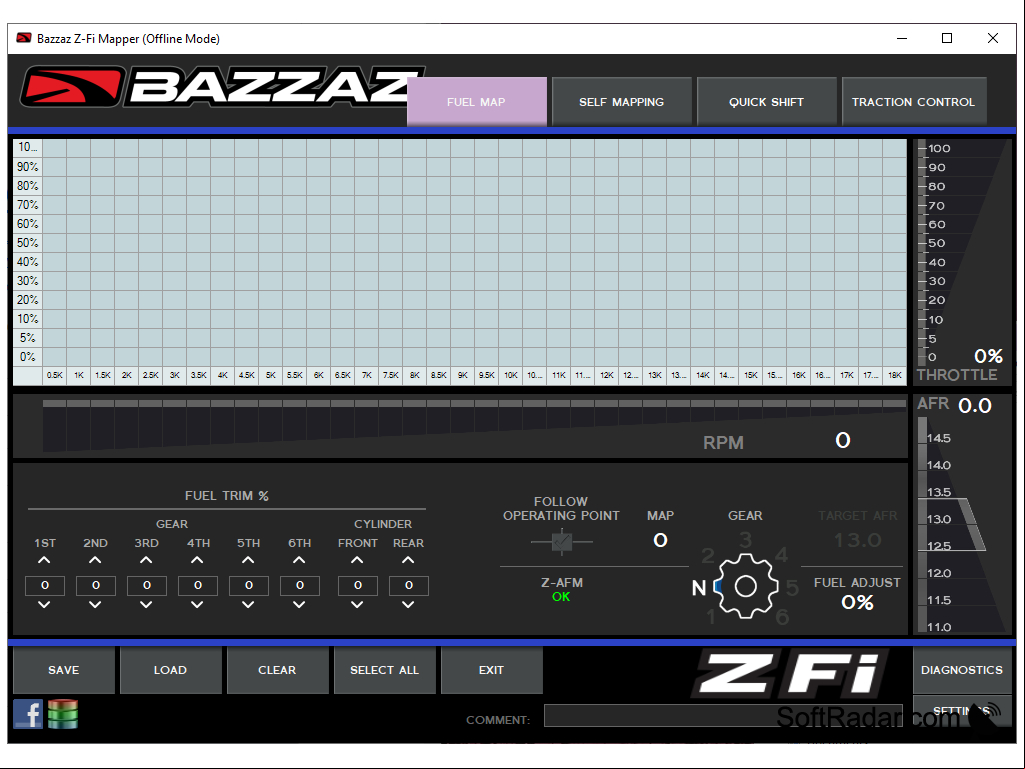Minimize the Z-Fi Mapper window
The height and width of the screenshot is (769, 1025).
click(902, 38)
